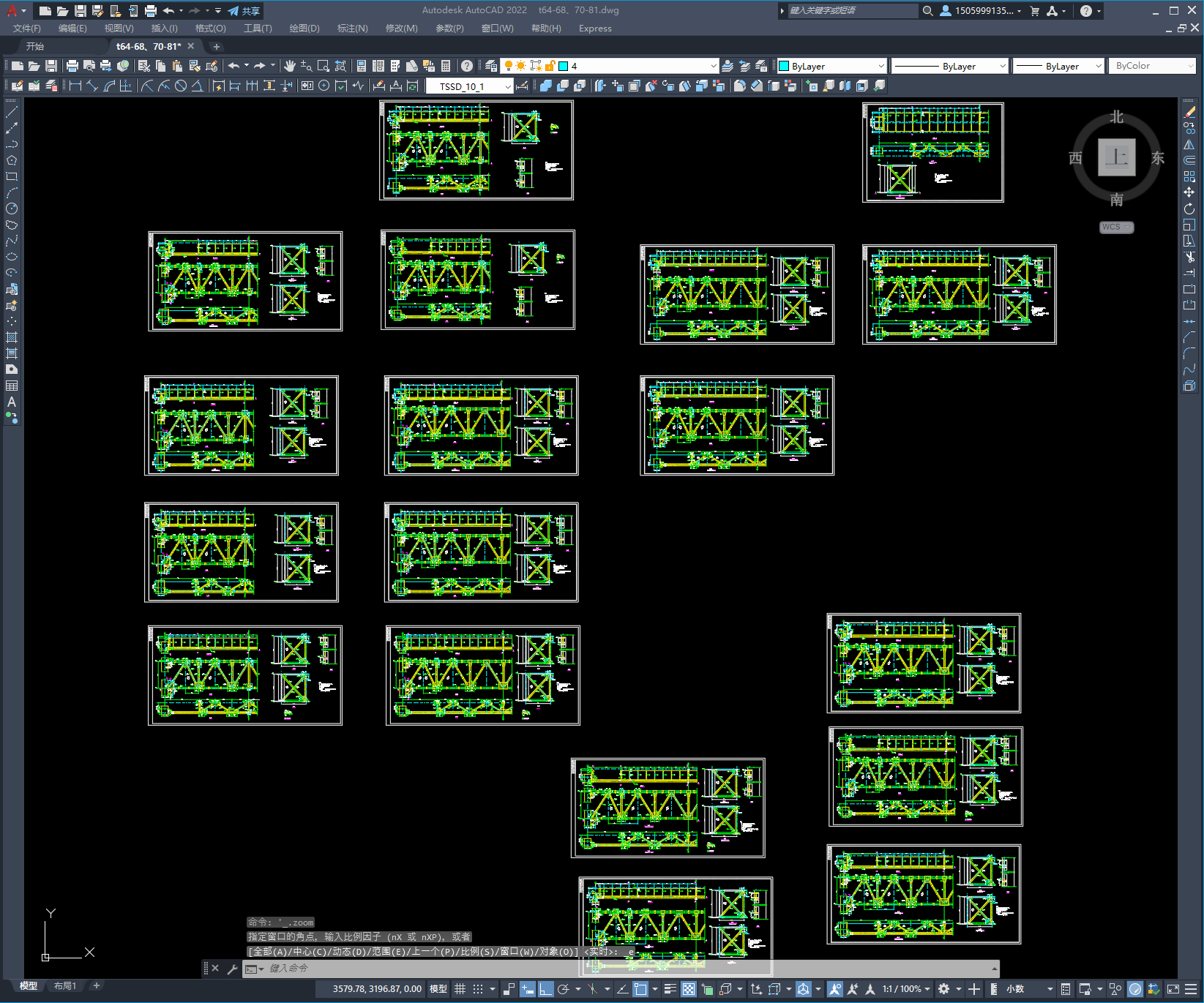Toggle Polar tracking in status bar
1204x1003 pixels.
(x=563, y=989)
